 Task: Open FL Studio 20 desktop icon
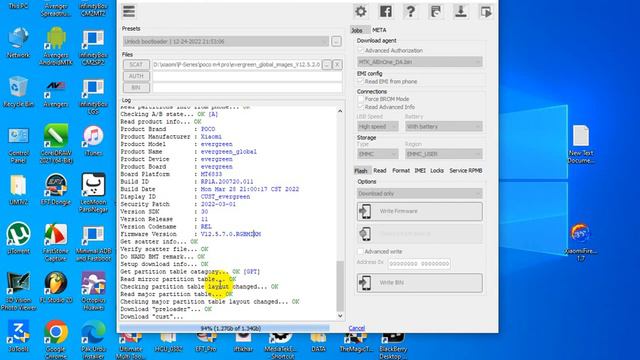click(56, 288)
